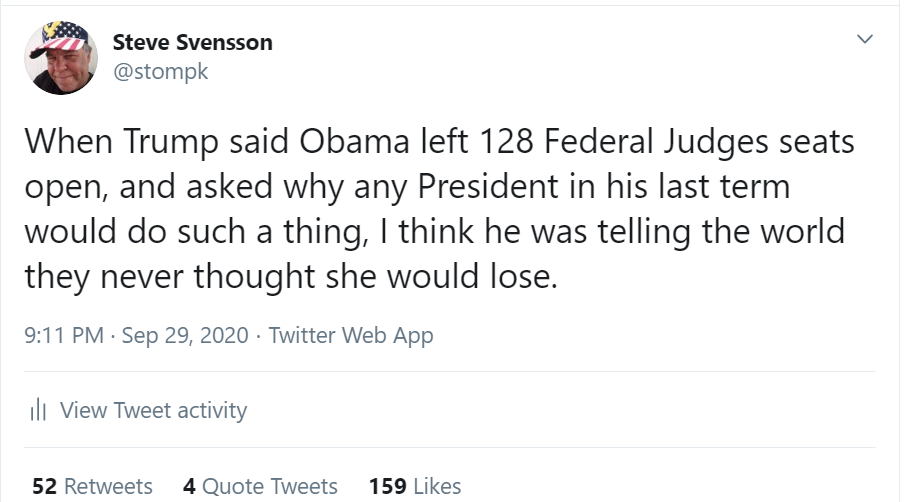Click the number 52 retweet count
This screenshot has height=502, width=905.
click(44, 486)
